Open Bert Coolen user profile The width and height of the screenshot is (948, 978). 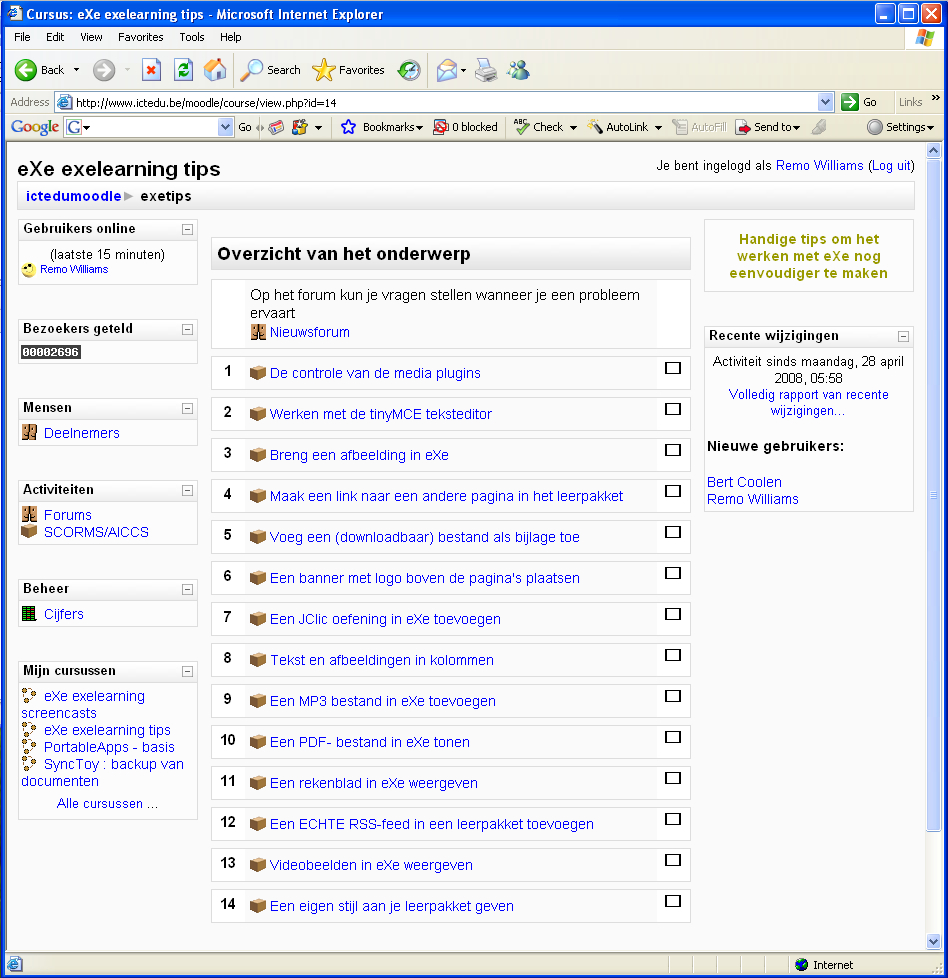(x=744, y=482)
